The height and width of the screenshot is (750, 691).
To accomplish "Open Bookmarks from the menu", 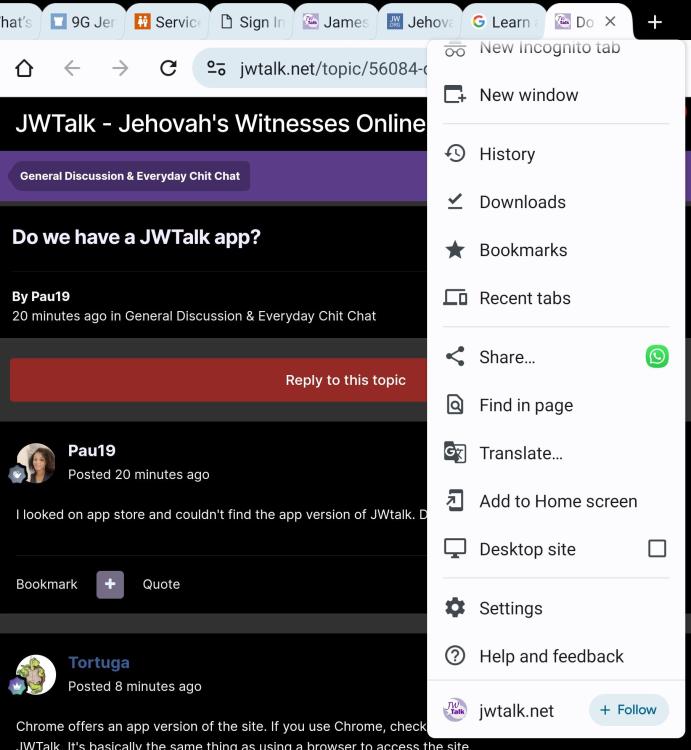I will 556,250.
